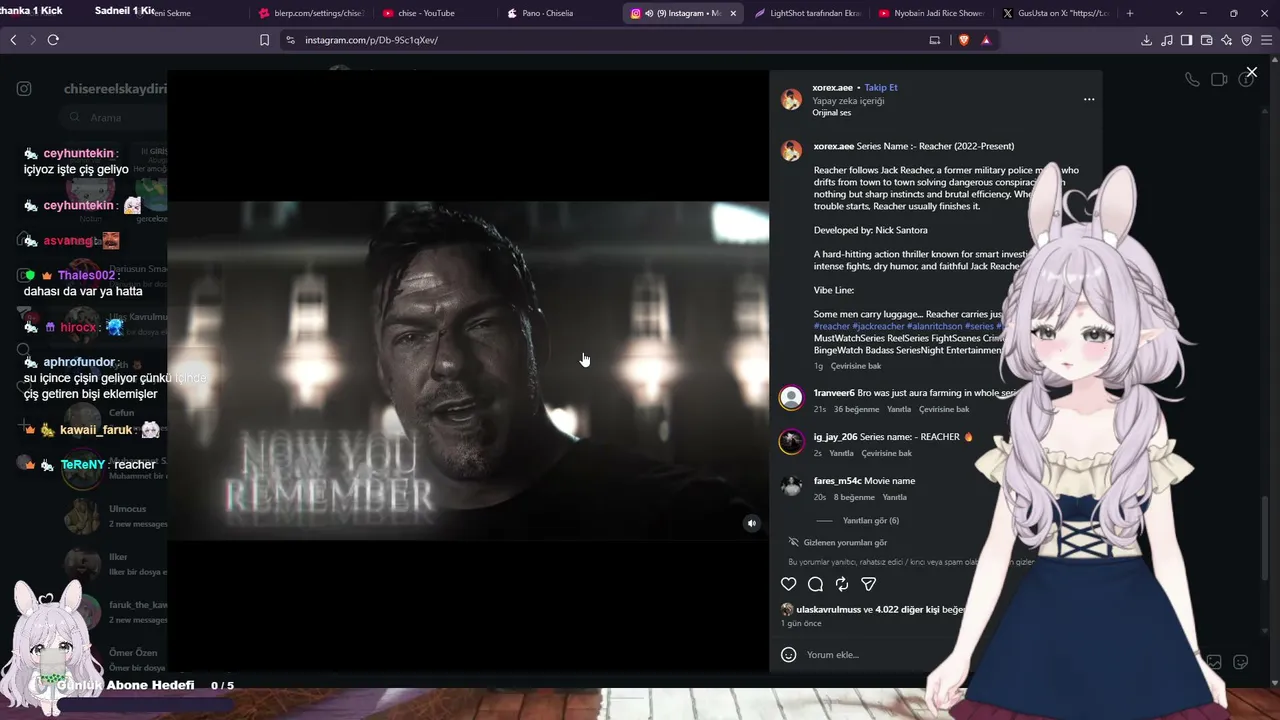This screenshot has height=720, width=1280.
Task: Open 1ranveer6 commenter avatar
Action: click(x=791, y=398)
